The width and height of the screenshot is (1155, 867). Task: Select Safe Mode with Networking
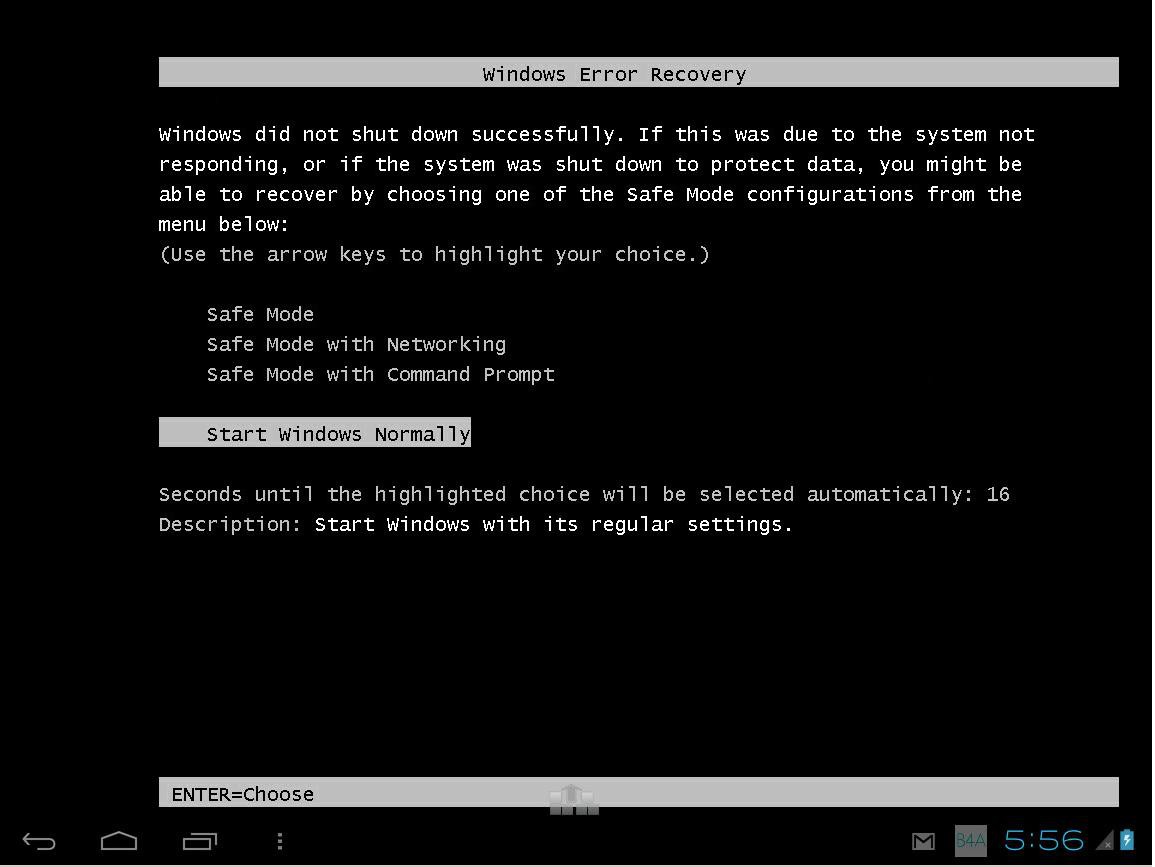pyautogui.click(x=356, y=345)
